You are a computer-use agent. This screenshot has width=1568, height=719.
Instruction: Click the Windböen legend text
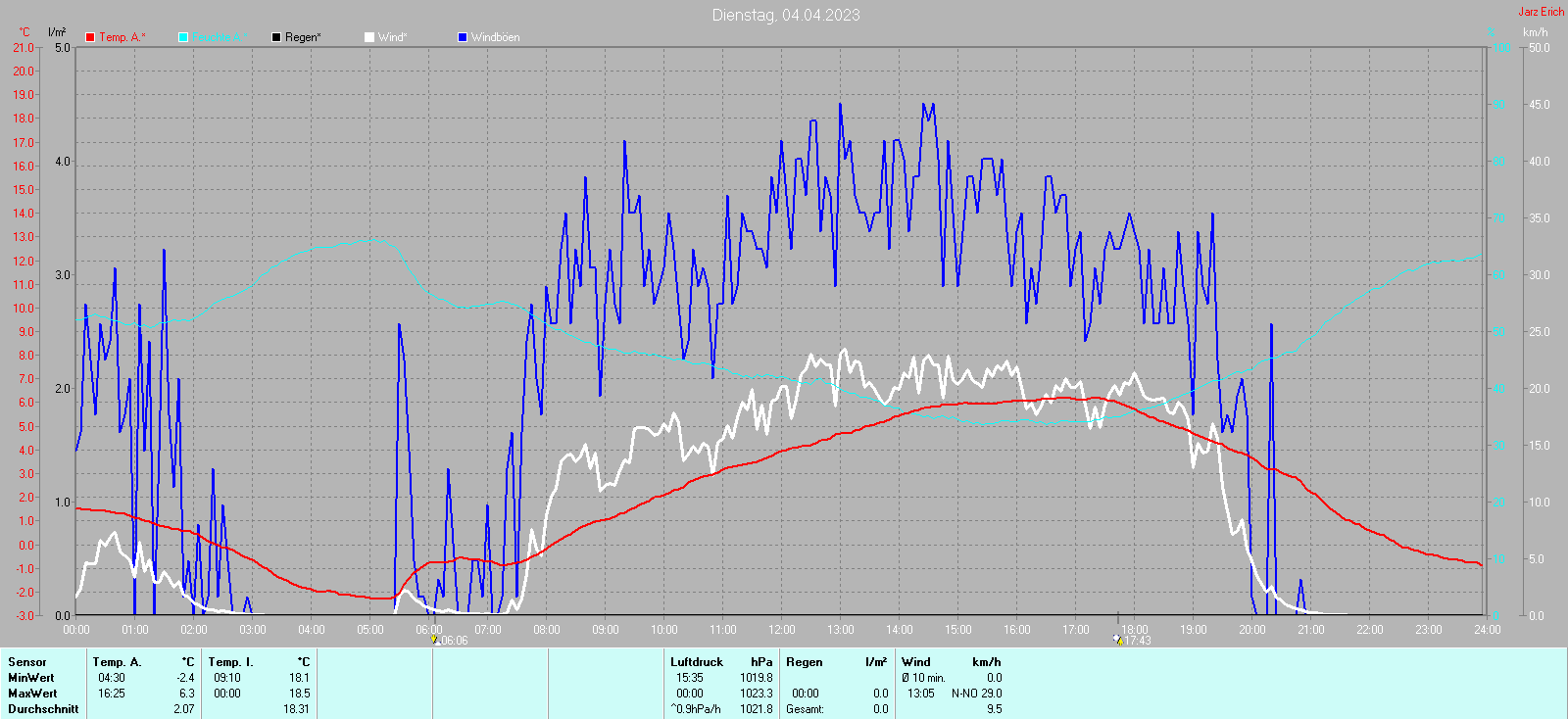495,37
